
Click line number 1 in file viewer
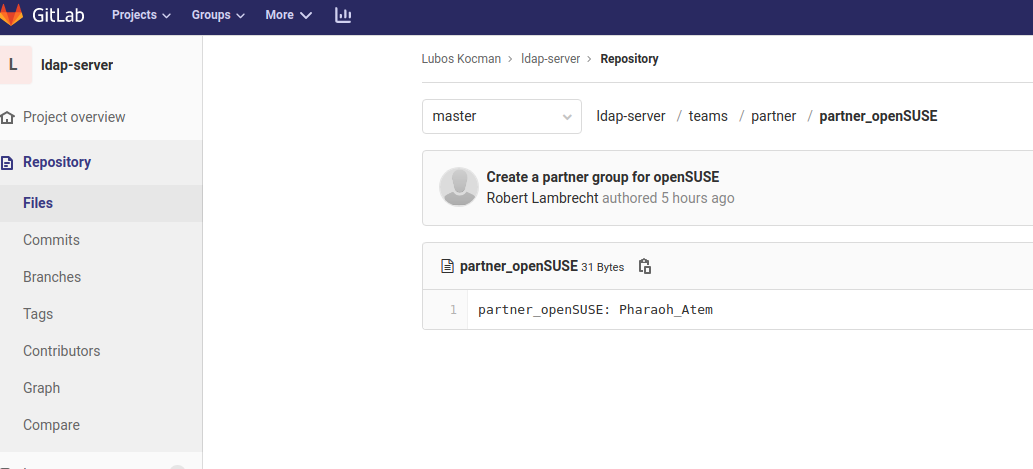[453, 310]
